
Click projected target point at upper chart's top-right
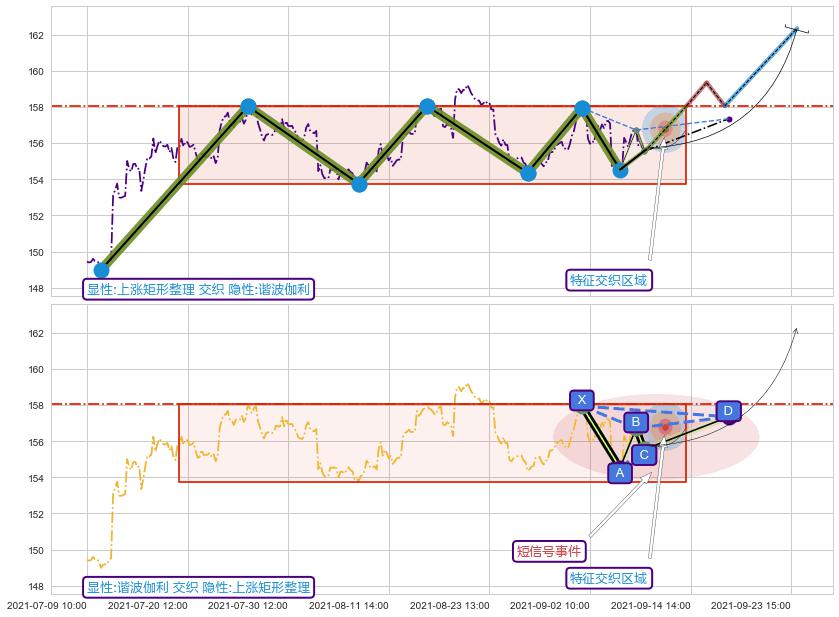coord(796,29)
